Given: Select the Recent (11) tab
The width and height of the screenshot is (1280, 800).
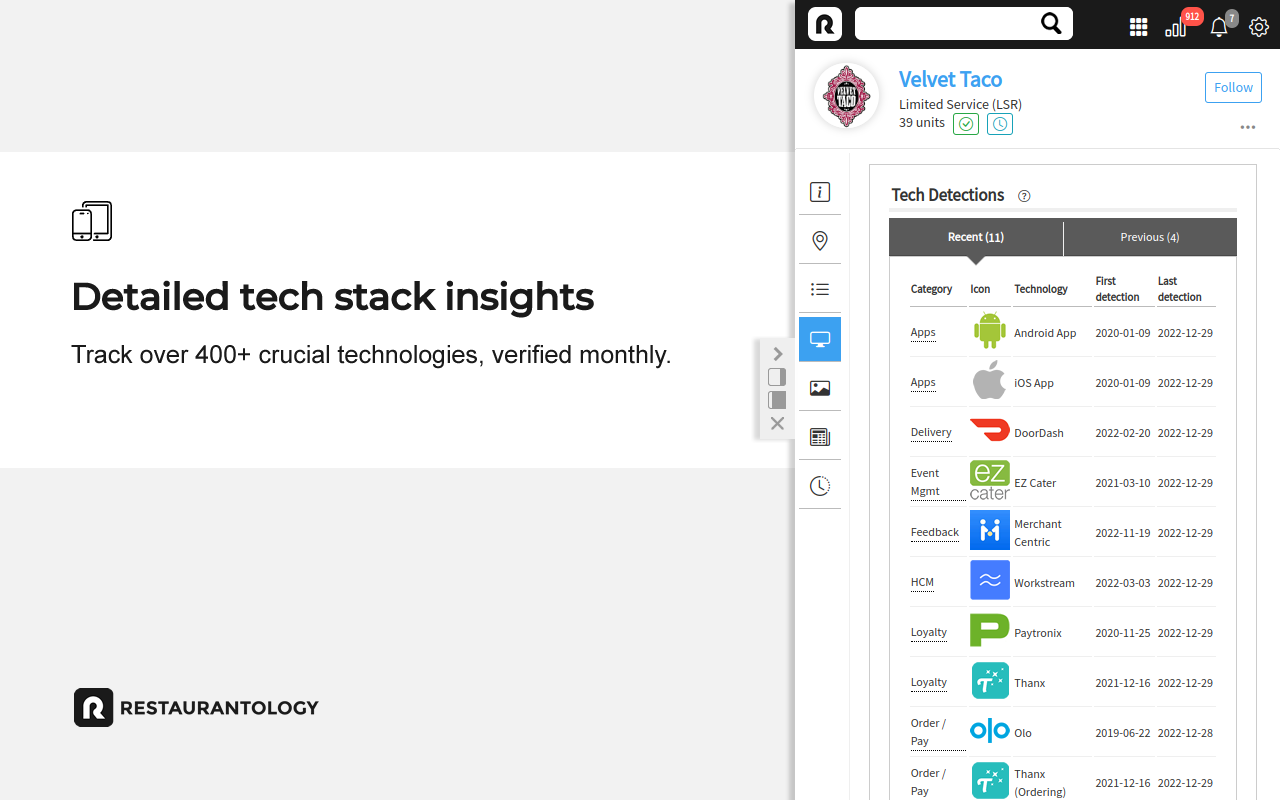Looking at the screenshot, I should coord(976,237).
